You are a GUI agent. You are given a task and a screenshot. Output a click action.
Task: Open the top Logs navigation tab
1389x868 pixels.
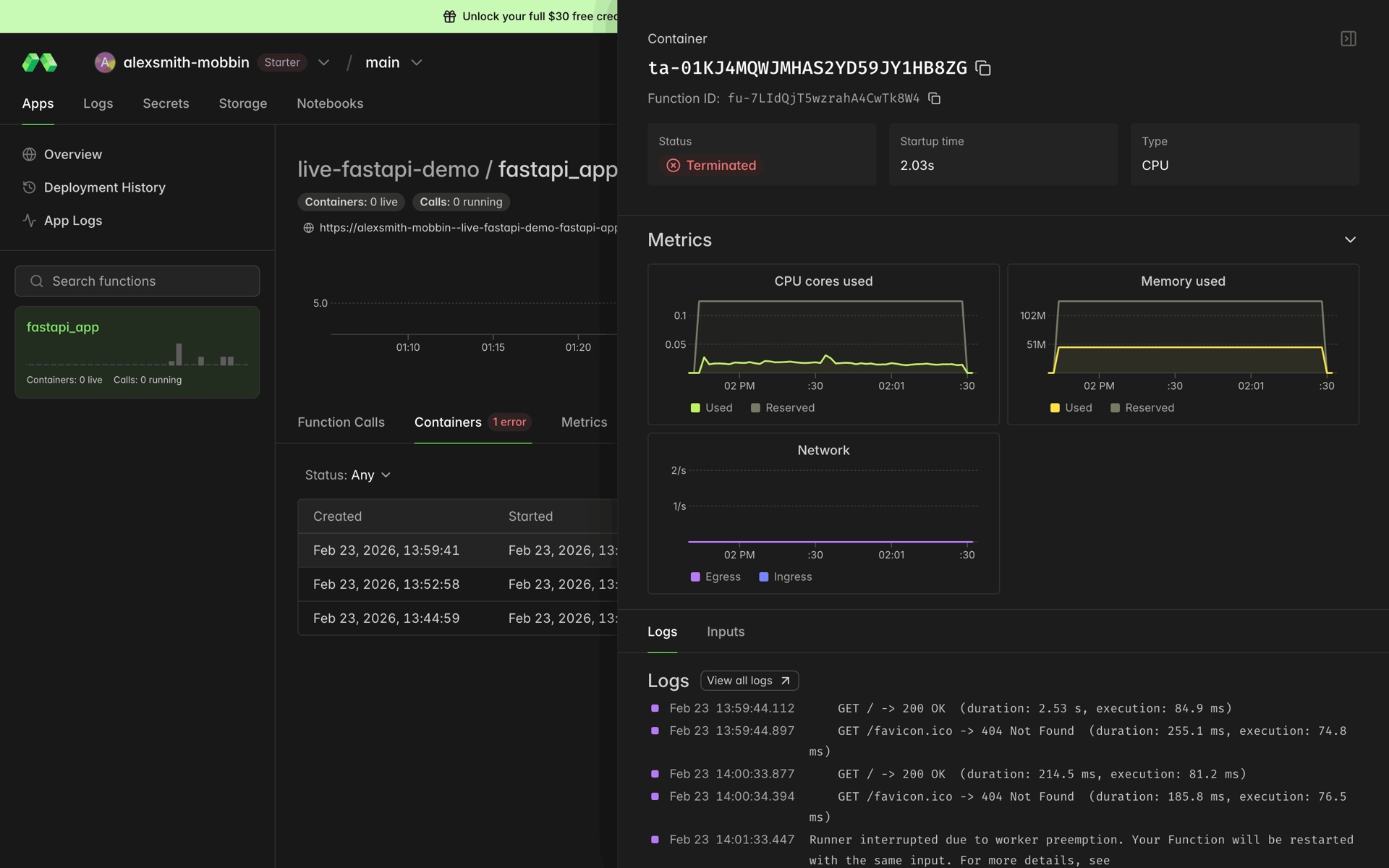click(98, 103)
